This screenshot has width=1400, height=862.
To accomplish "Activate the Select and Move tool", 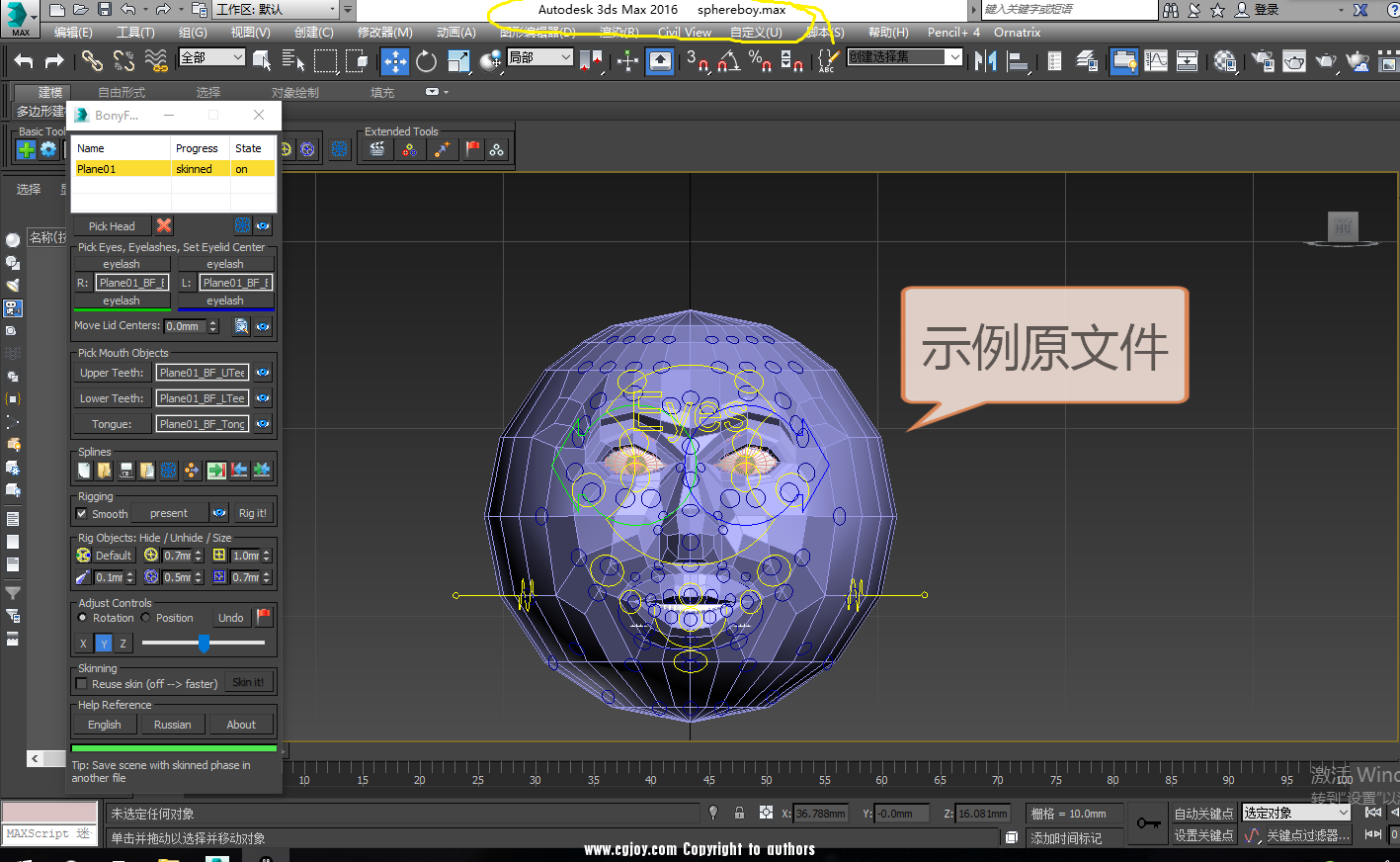I will click(395, 61).
